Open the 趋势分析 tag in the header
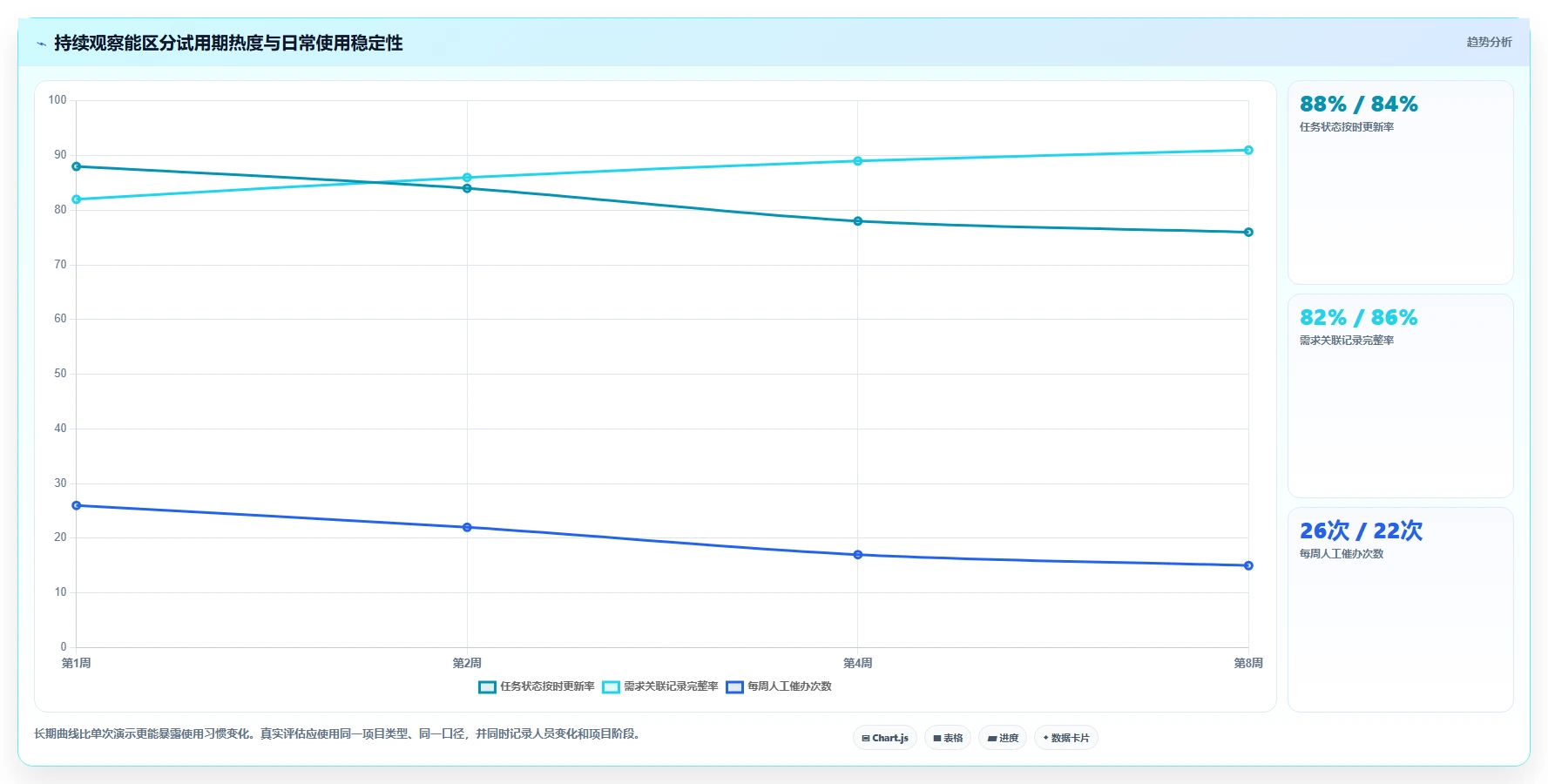The image size is (1548, 784). click(1489, 42)
